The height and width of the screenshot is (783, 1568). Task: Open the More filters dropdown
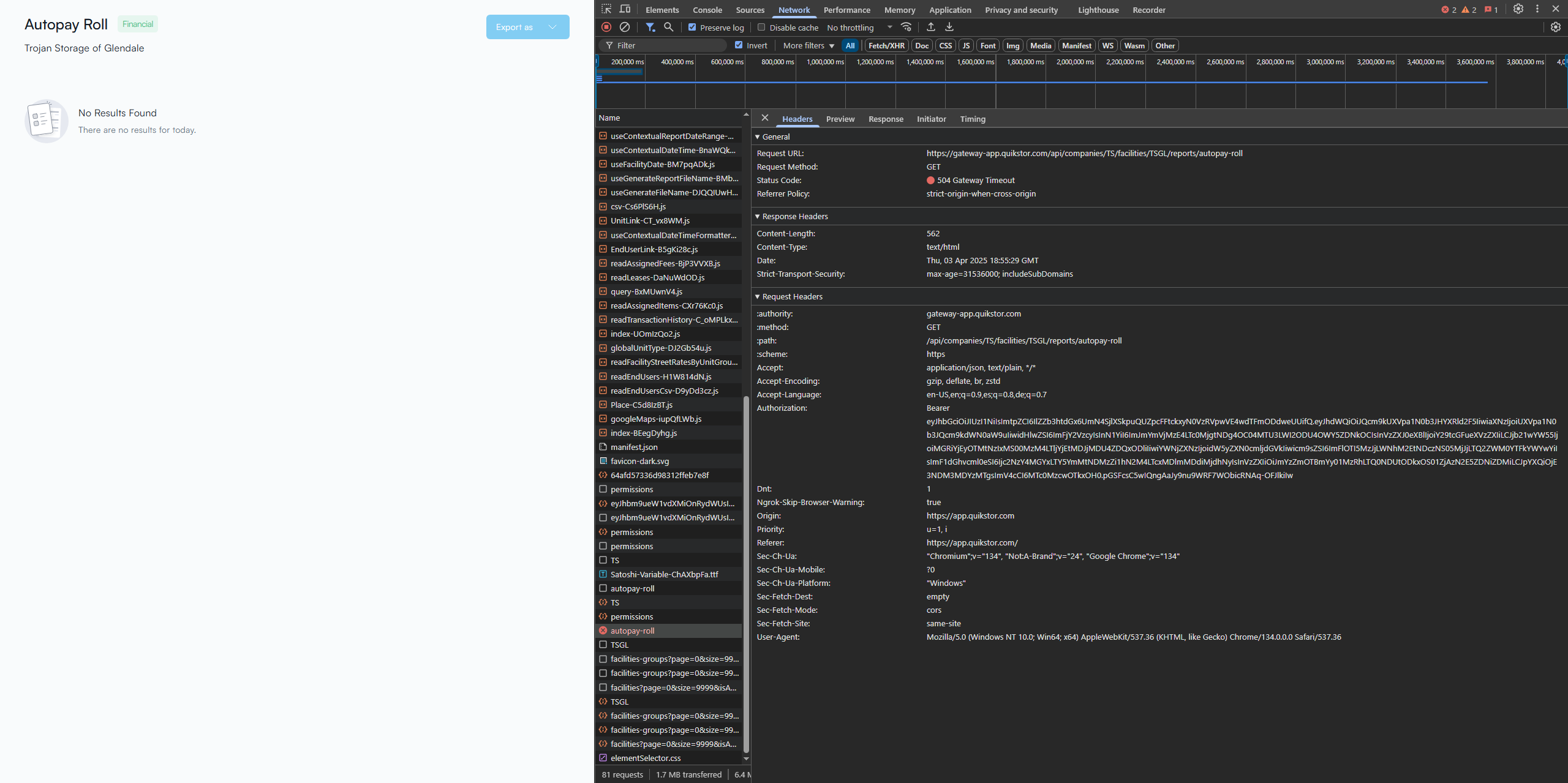point(809,45)
